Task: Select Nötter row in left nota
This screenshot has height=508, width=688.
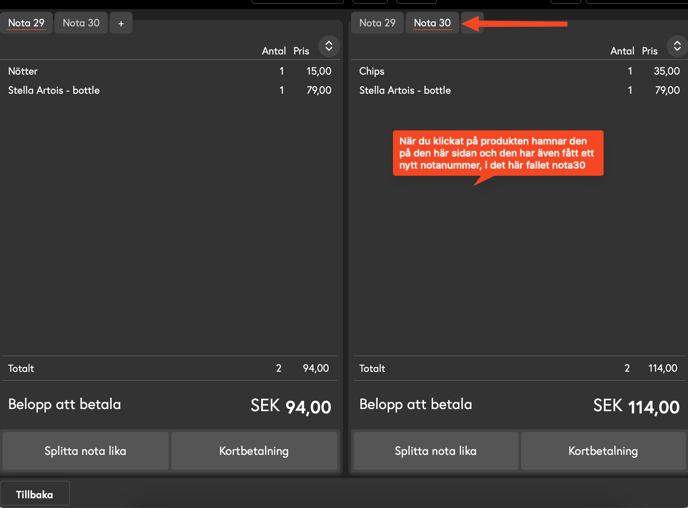Action: [170, 71]
